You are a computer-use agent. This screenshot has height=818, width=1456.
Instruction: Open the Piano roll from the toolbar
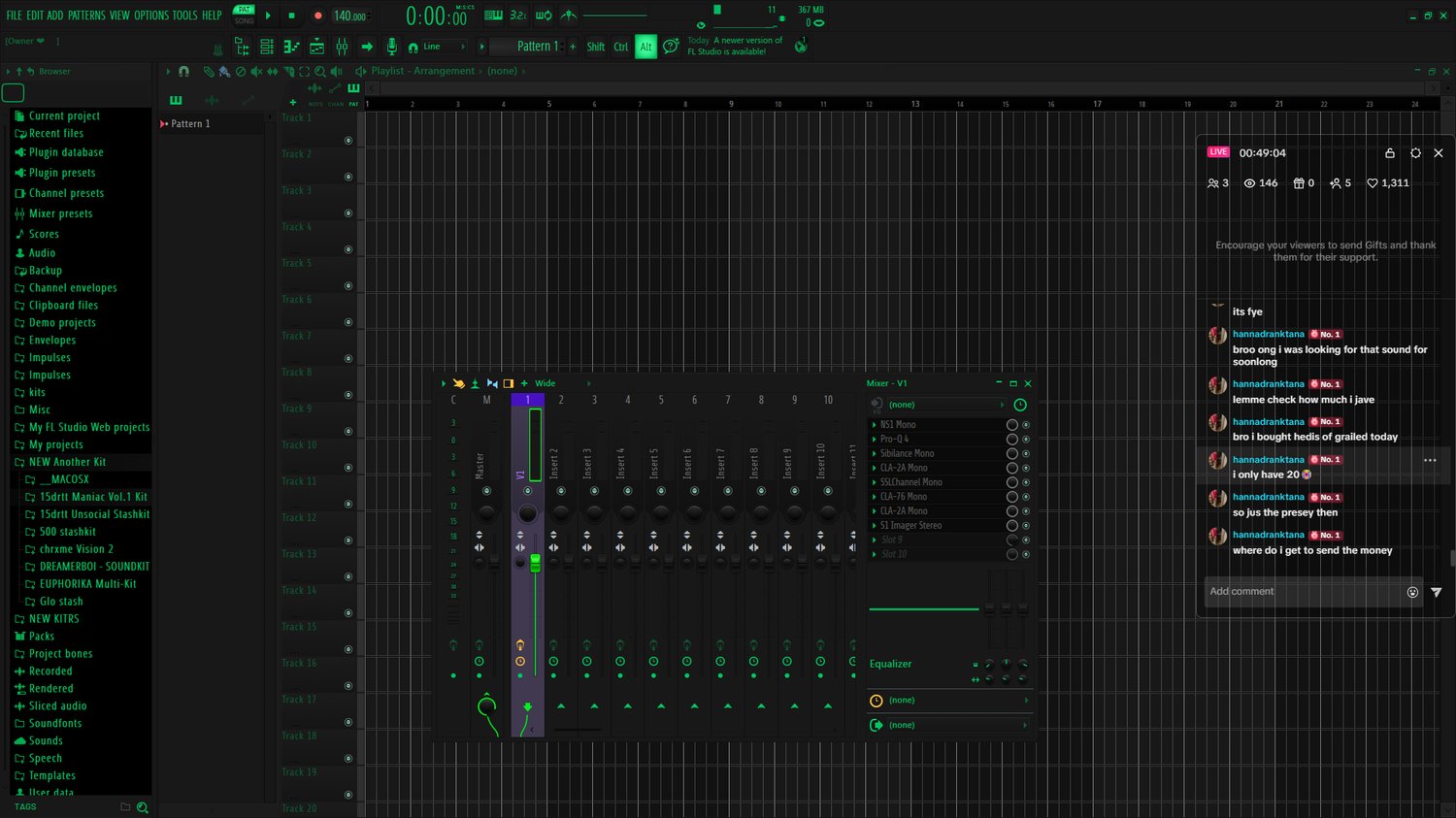(291, 47)
